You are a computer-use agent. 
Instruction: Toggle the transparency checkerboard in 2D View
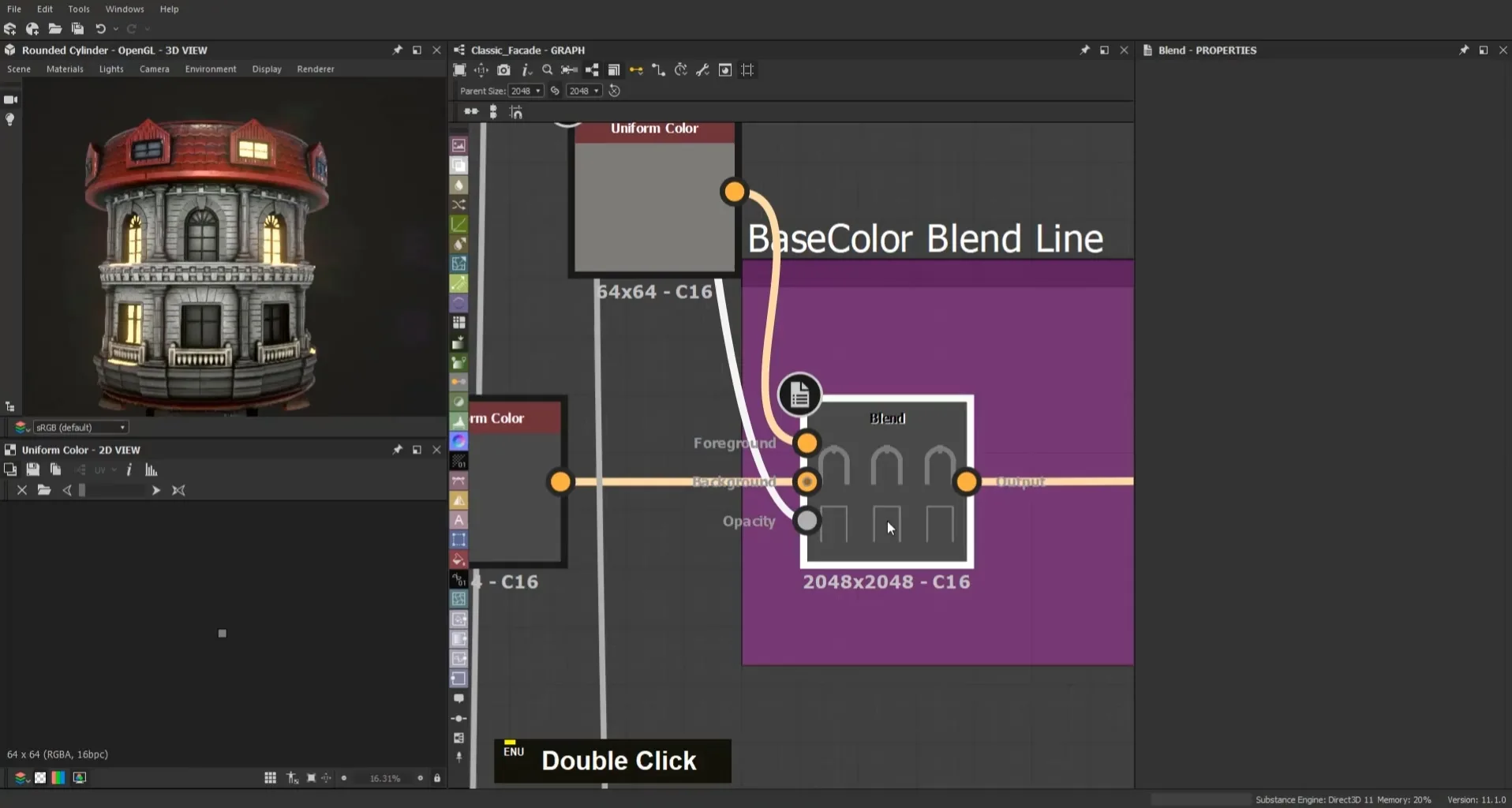40,778
